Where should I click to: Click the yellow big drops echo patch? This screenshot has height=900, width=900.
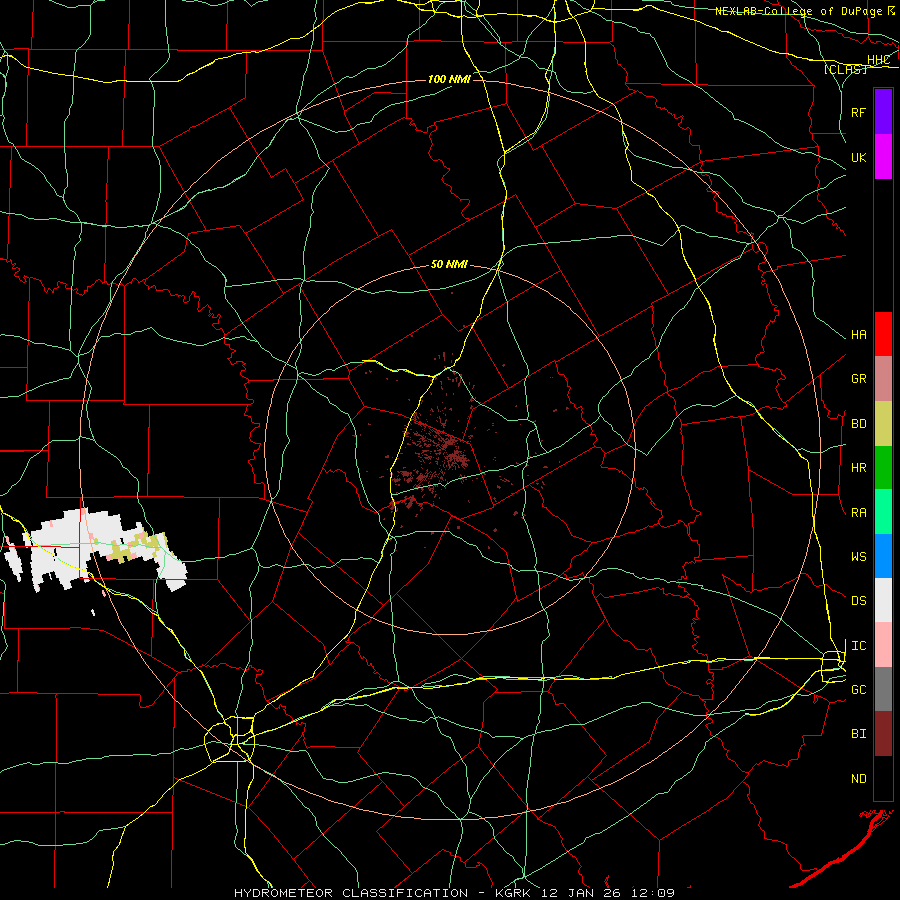134,547
